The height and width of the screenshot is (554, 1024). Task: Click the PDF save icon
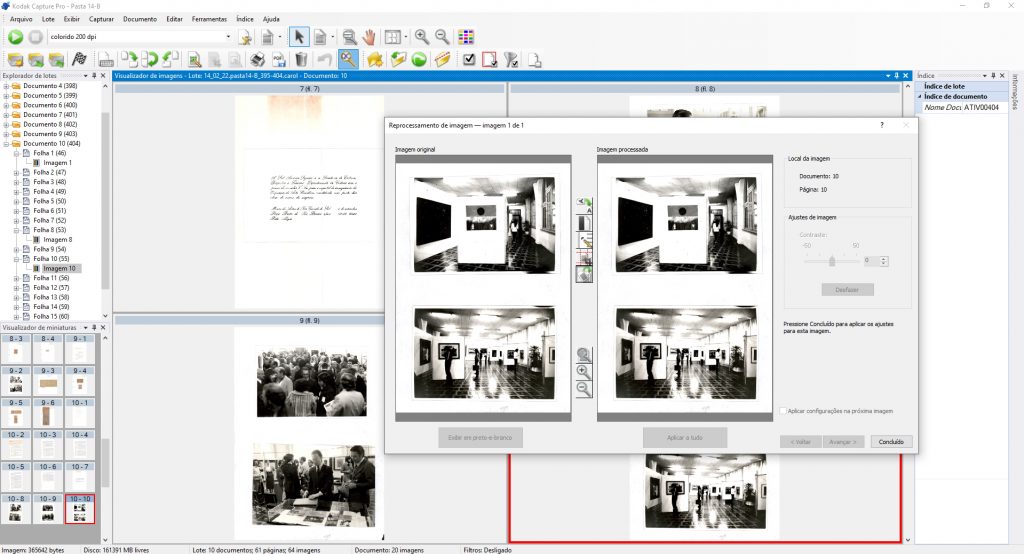pos(279,59)
